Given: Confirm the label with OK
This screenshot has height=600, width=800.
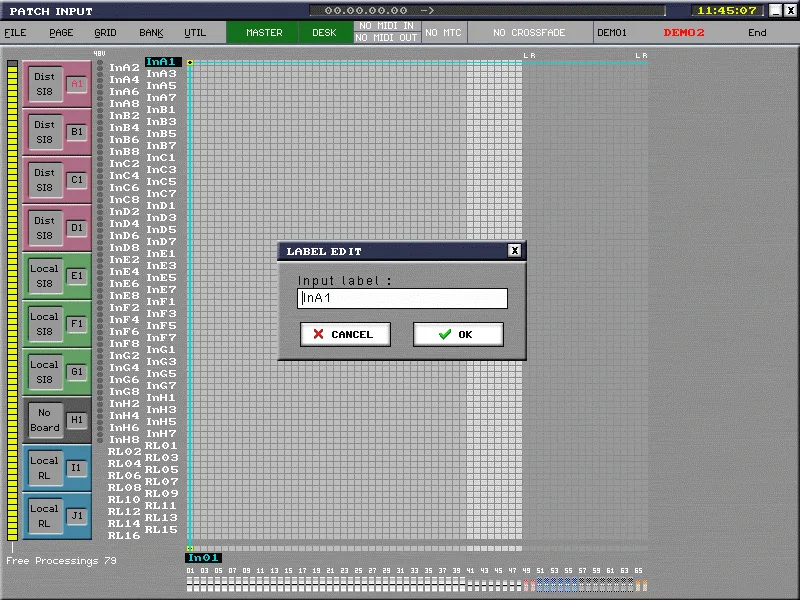Looking at the screenshot, I should click(458, 334).
